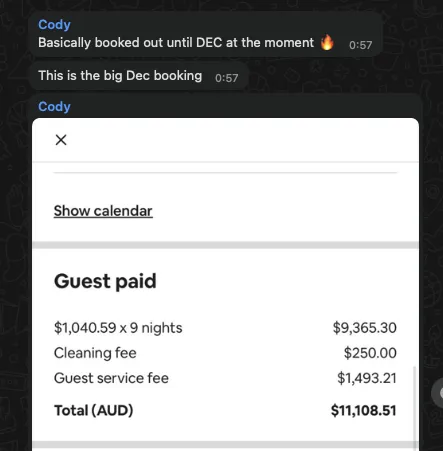Screen dimensions: 443x451
Task: Click the vertical scrollbar beside fee list
Action: tap(415, 408)
